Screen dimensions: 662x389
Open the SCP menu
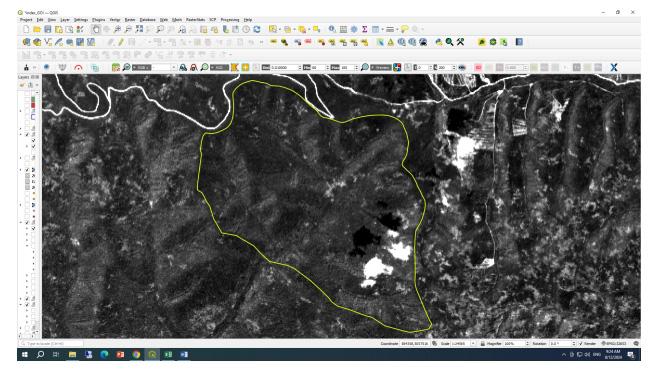click(213, 19)
